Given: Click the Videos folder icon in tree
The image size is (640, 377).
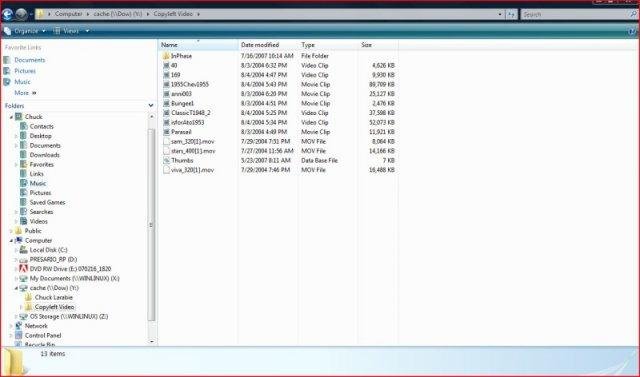Looking at the screenshot, I should (x=24, y=222).
